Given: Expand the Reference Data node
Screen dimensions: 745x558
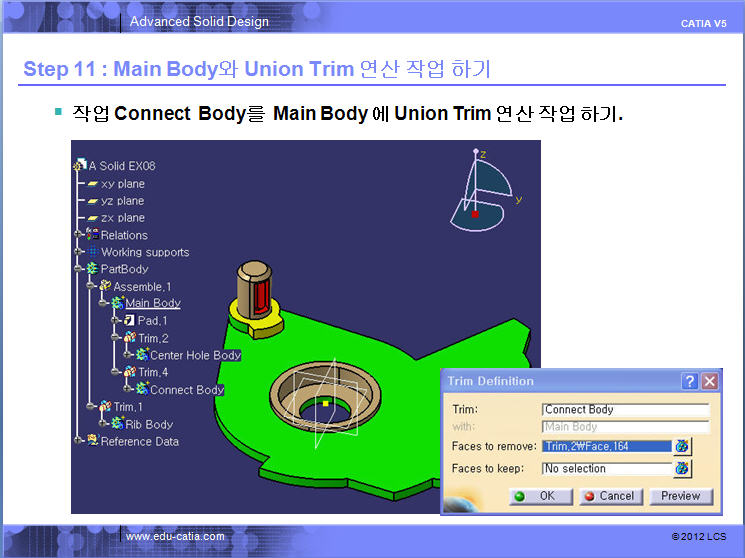Looking at the screenshot, I should (x=79, y=441).
